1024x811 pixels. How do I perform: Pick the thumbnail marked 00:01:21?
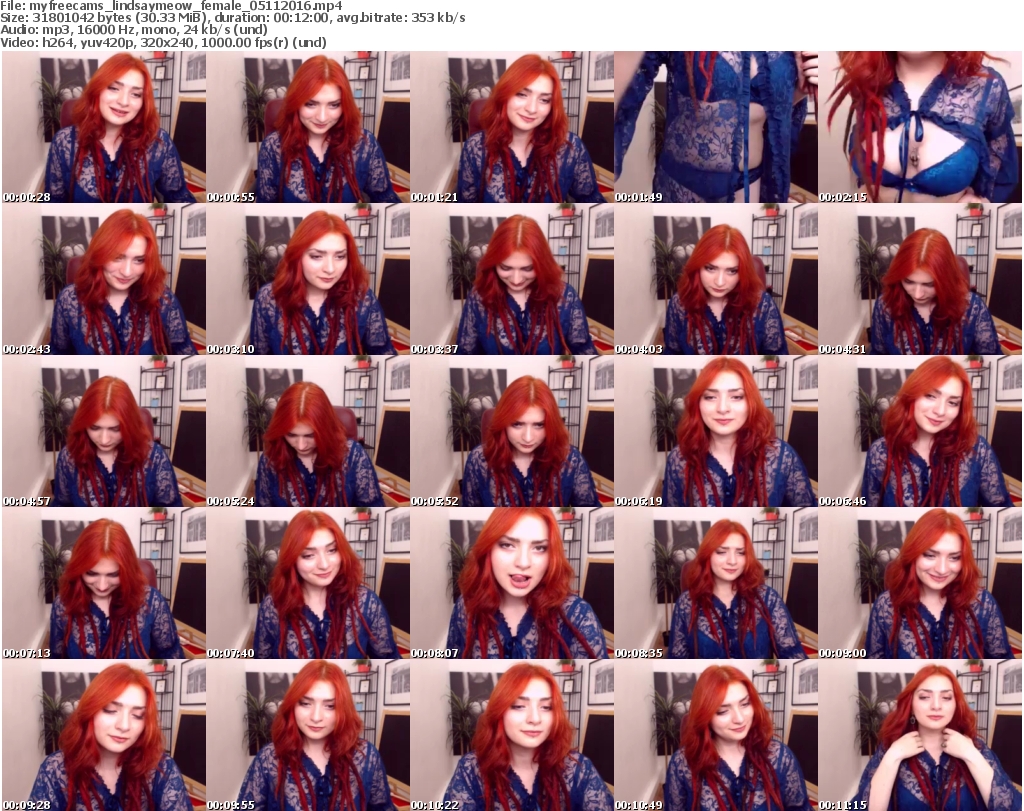pyautogui.click(x=511, y=127)
